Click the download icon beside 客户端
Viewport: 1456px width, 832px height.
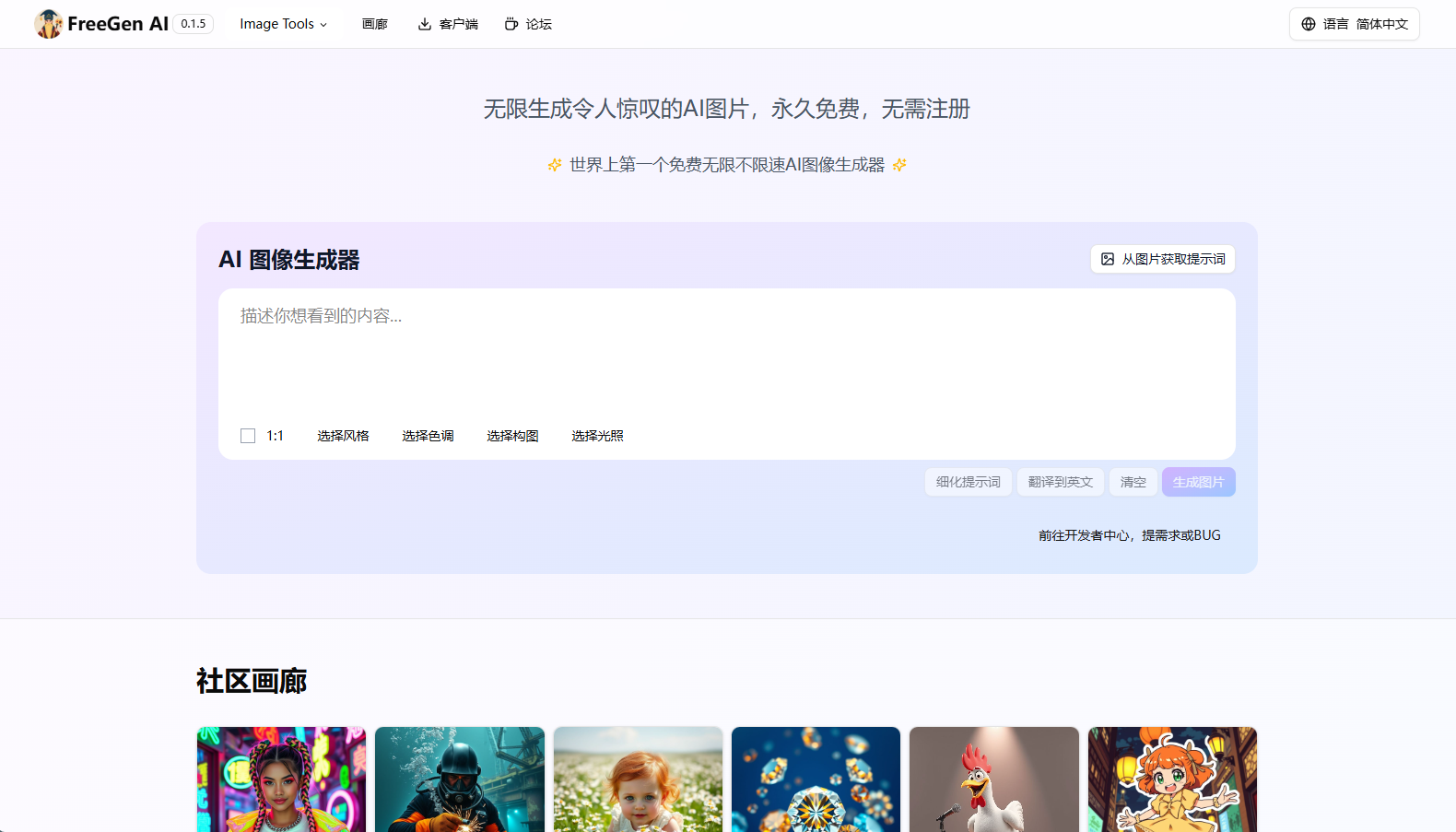[425, 24]
